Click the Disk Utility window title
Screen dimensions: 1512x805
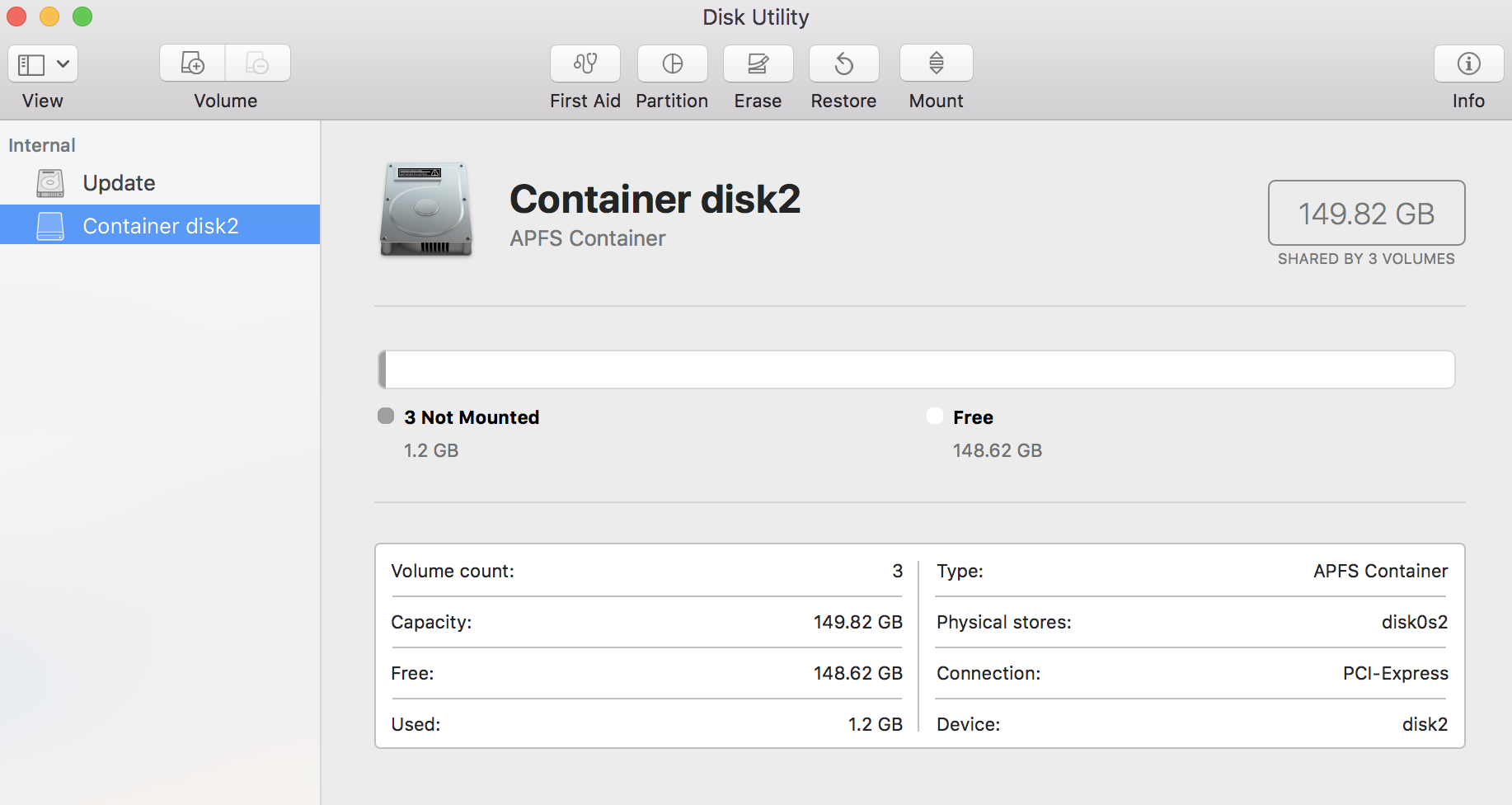coord(754,16)
